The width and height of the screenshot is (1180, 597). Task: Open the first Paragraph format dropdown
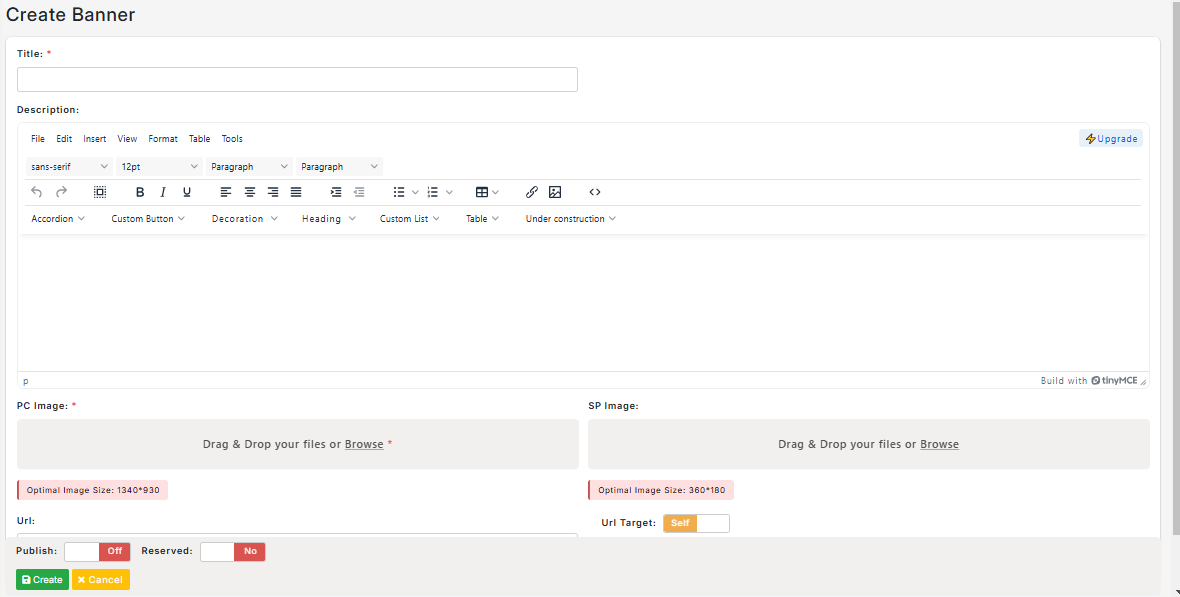tap(249, 166)
